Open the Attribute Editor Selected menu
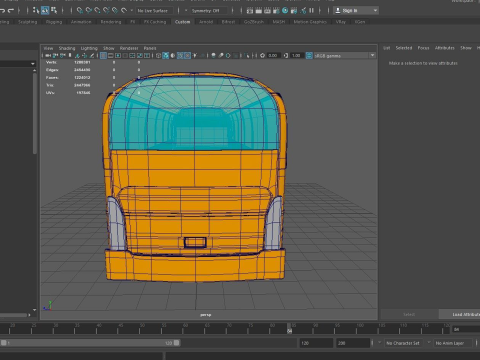Image resolution: width=480 pixels, height=360 pixels. [x=404, y=48]
